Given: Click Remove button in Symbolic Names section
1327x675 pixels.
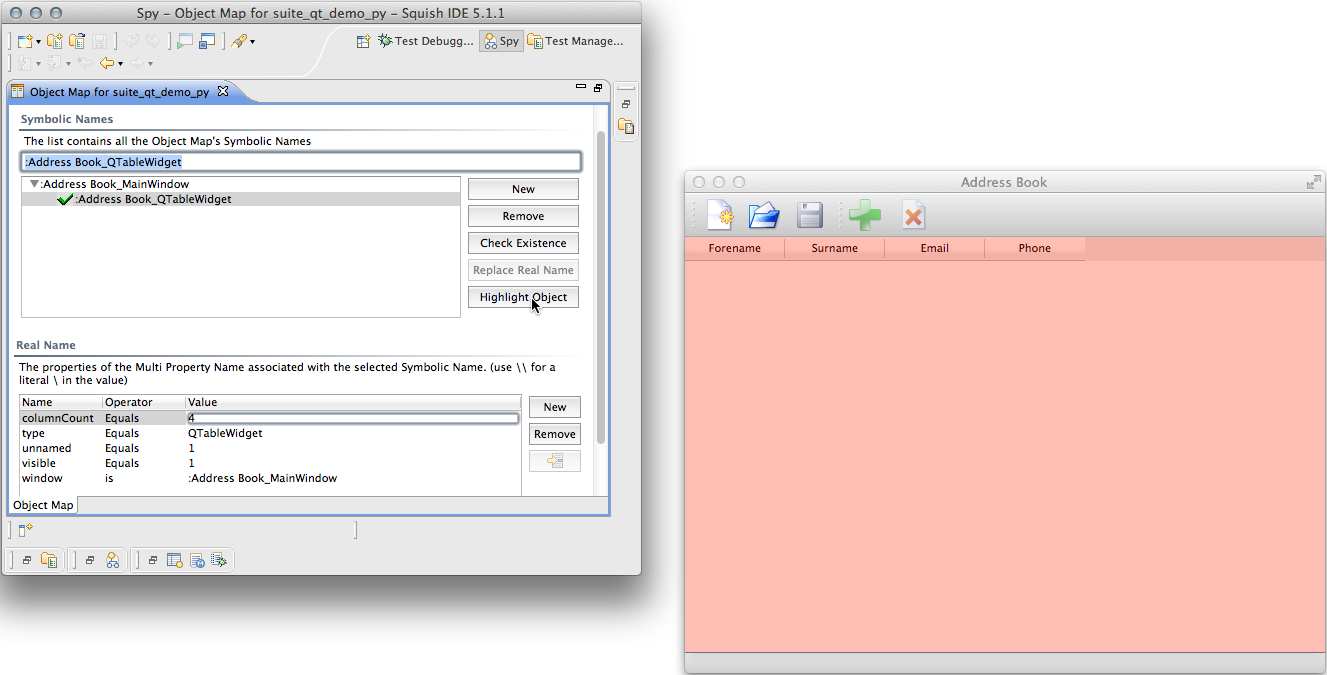Looking at the screenshot, I should [x=523, y=216].
